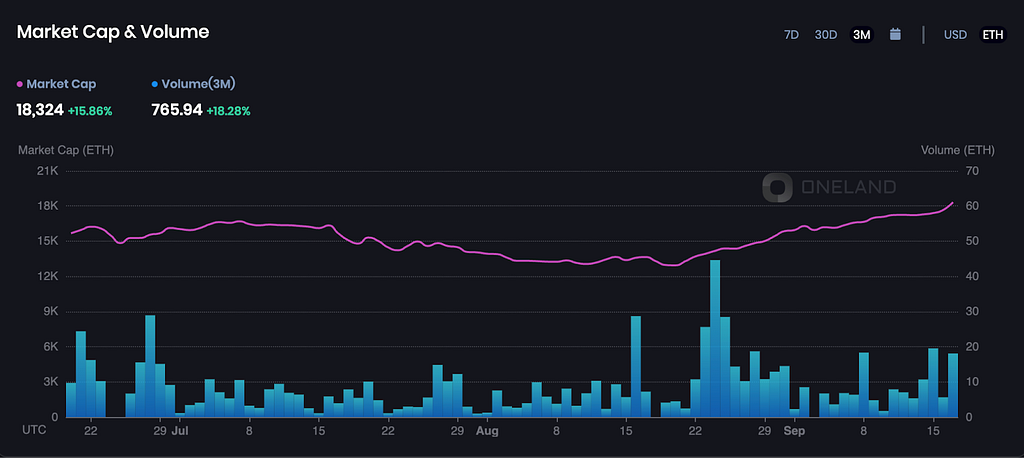This screenshot has height=458, width=1024.
Task: Click the Sep label on the time axis
Action: click(795, 431)
